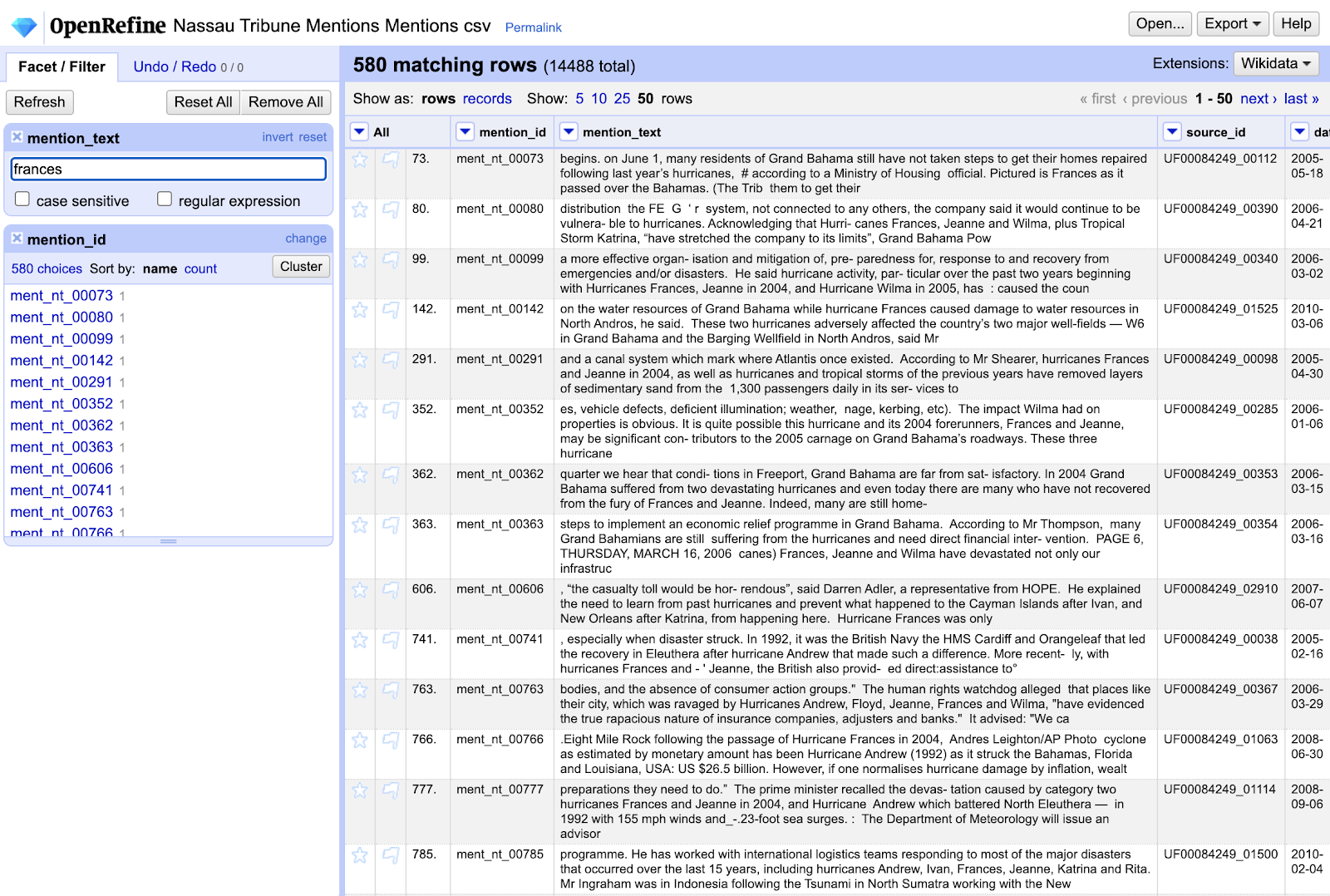Flag row 80
This screenshot has width=1330, height=896.
pyautogui.click(x=390, y=209)
